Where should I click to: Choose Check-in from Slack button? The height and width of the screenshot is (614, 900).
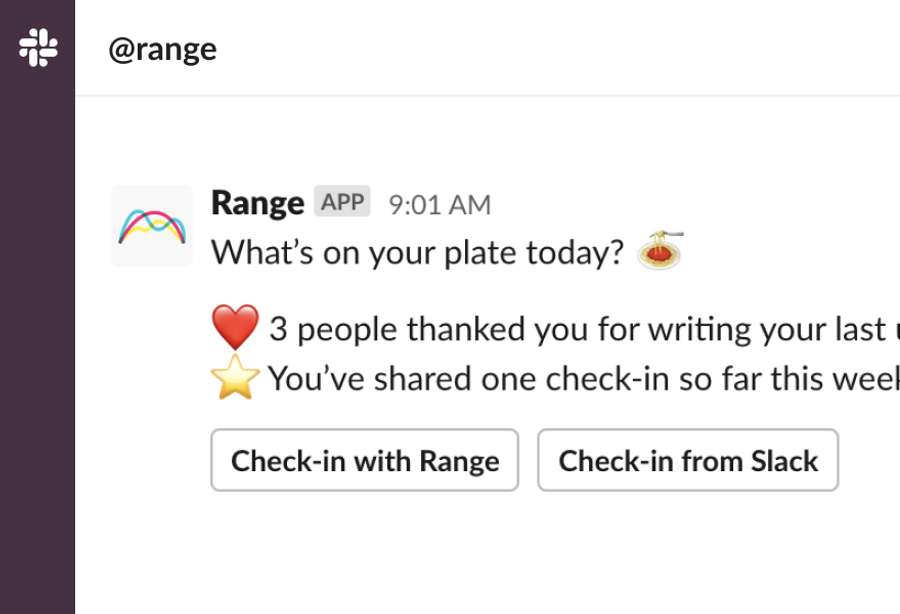[688, 460]
